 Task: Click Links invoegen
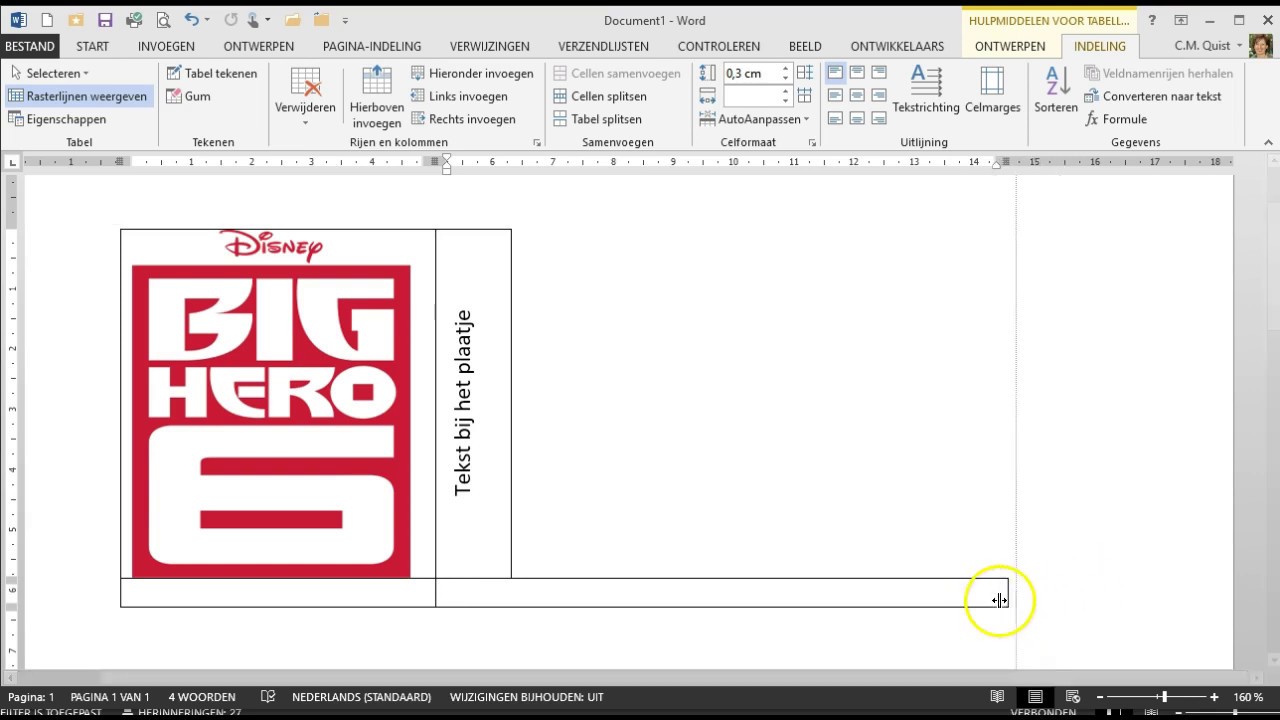click(x=459, y=96)
